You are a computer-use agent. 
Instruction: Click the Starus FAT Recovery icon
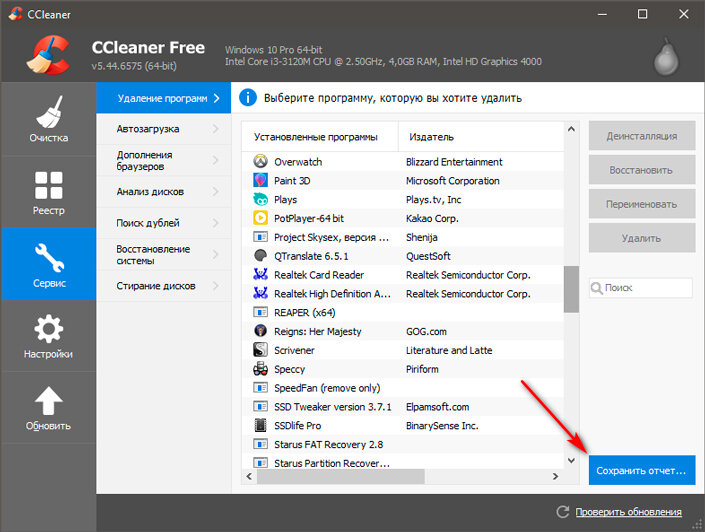pos(260,444)
